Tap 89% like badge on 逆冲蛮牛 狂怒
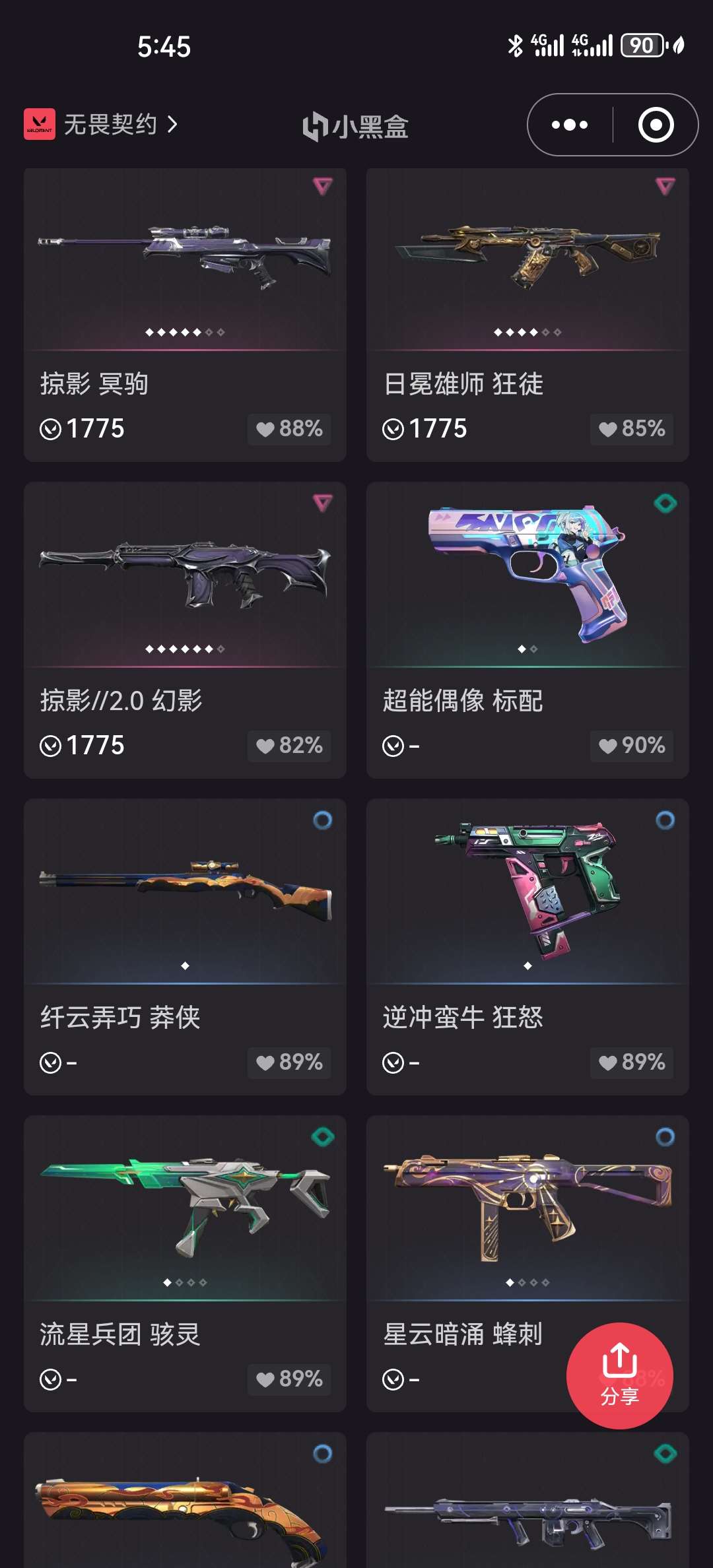This screenshot has height=1568, width=713. 632,1062
